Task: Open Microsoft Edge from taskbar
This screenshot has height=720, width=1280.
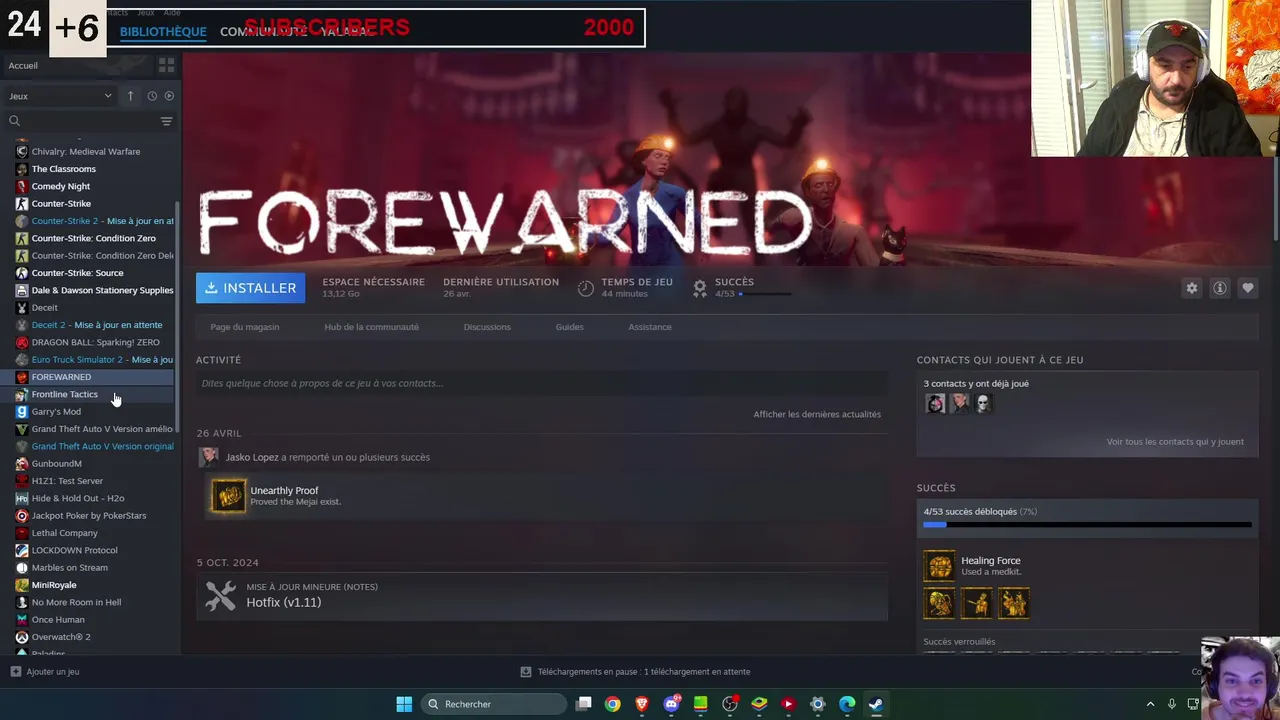Action: coord(847,704)
